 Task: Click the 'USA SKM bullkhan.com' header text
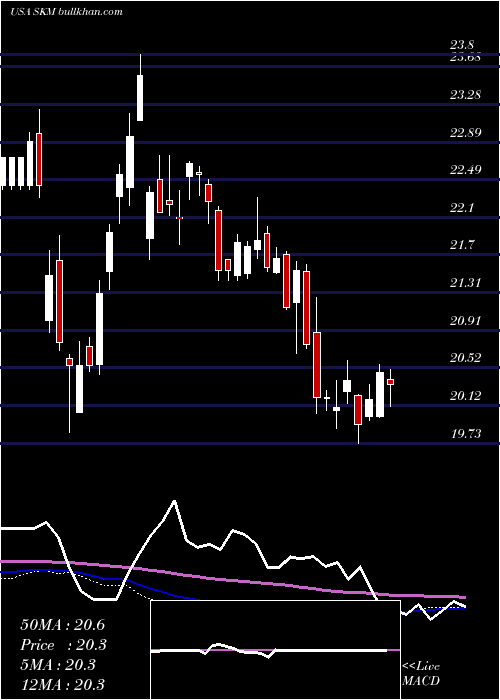click(66, 11)
